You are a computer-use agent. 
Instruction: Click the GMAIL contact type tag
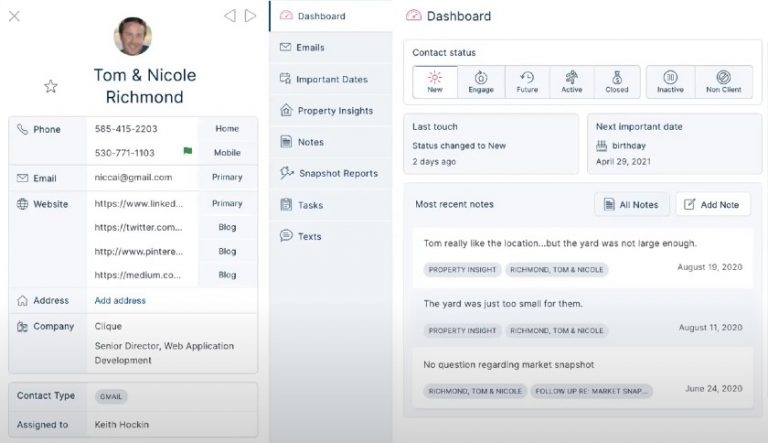pos(111,396)
